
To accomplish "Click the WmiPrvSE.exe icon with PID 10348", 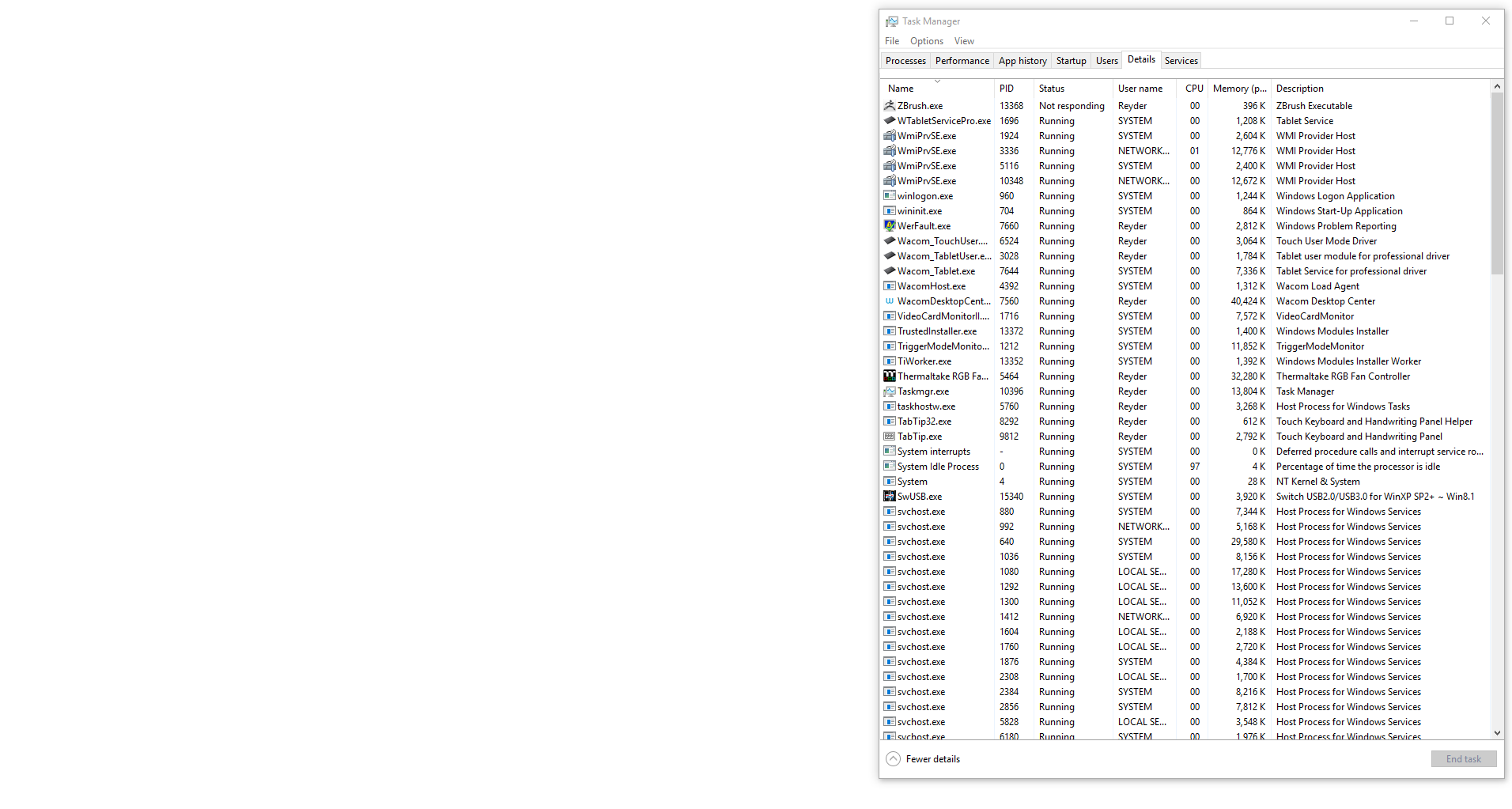I will (x=890, y=181).
